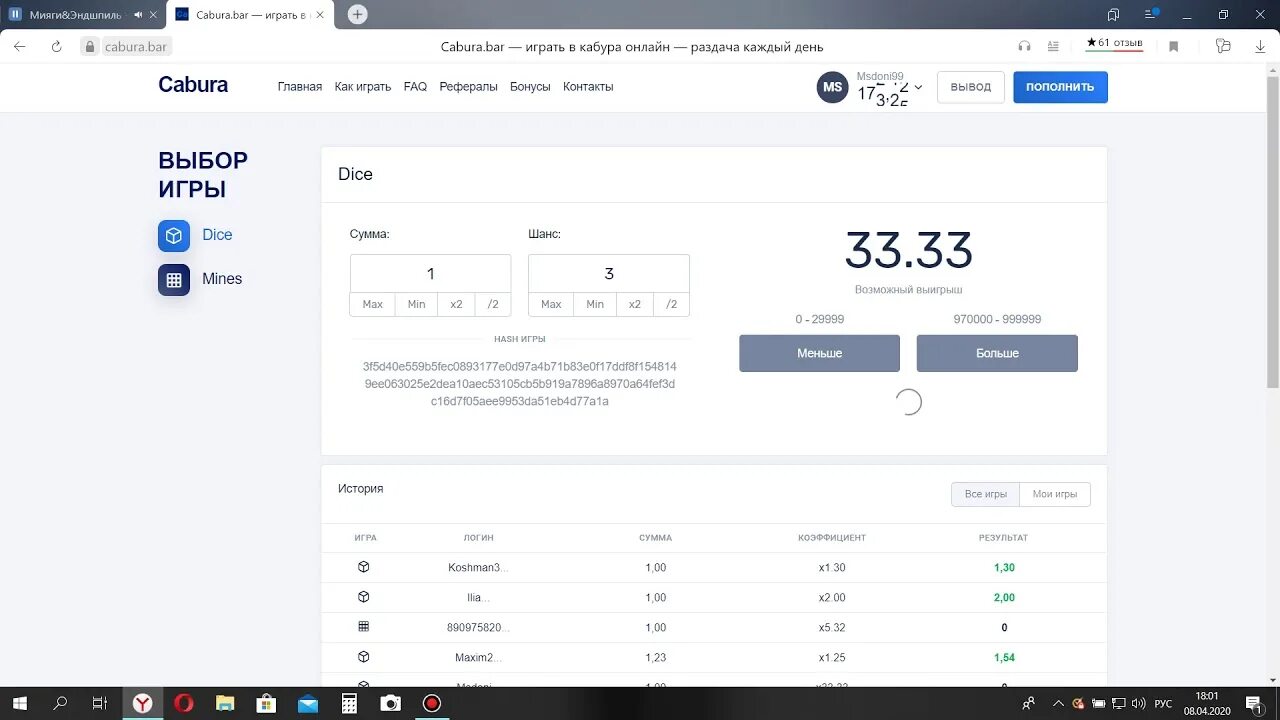Switch history to Мои игры

click(1055, 494)
